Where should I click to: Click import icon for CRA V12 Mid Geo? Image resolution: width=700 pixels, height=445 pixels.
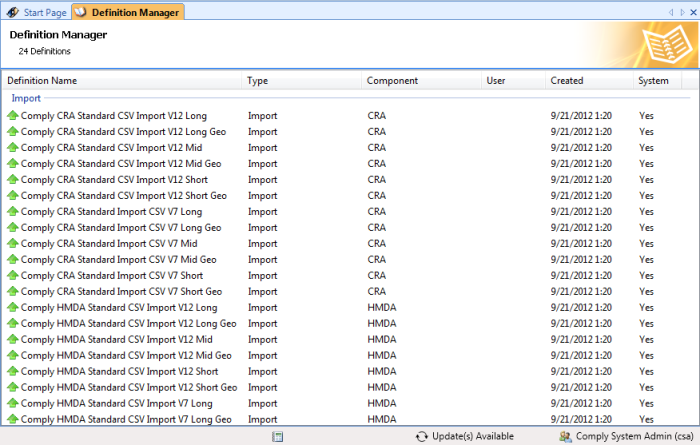(13, 163)
